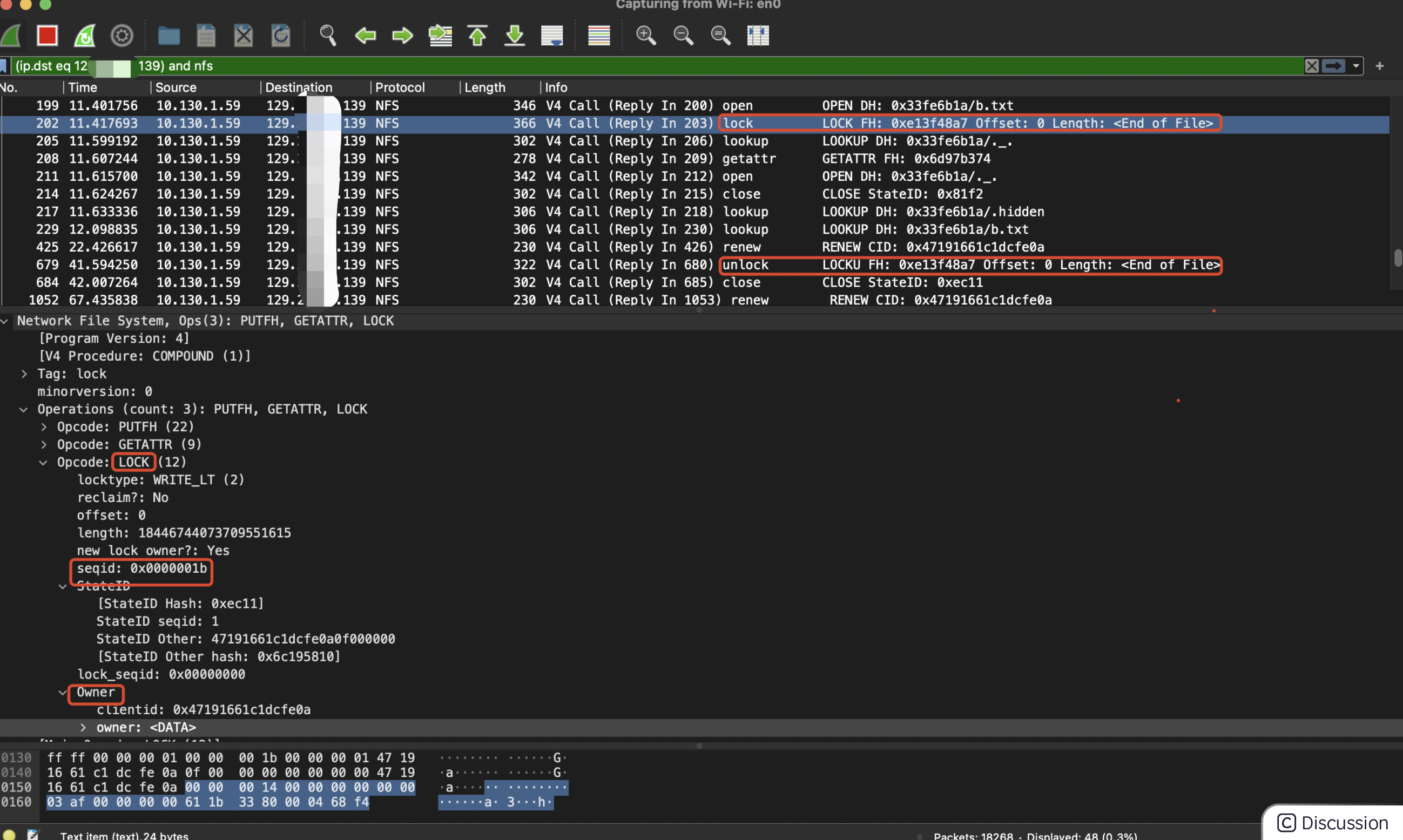
Task: Close the capture file with the X document icon
Action: click(244, 36)
